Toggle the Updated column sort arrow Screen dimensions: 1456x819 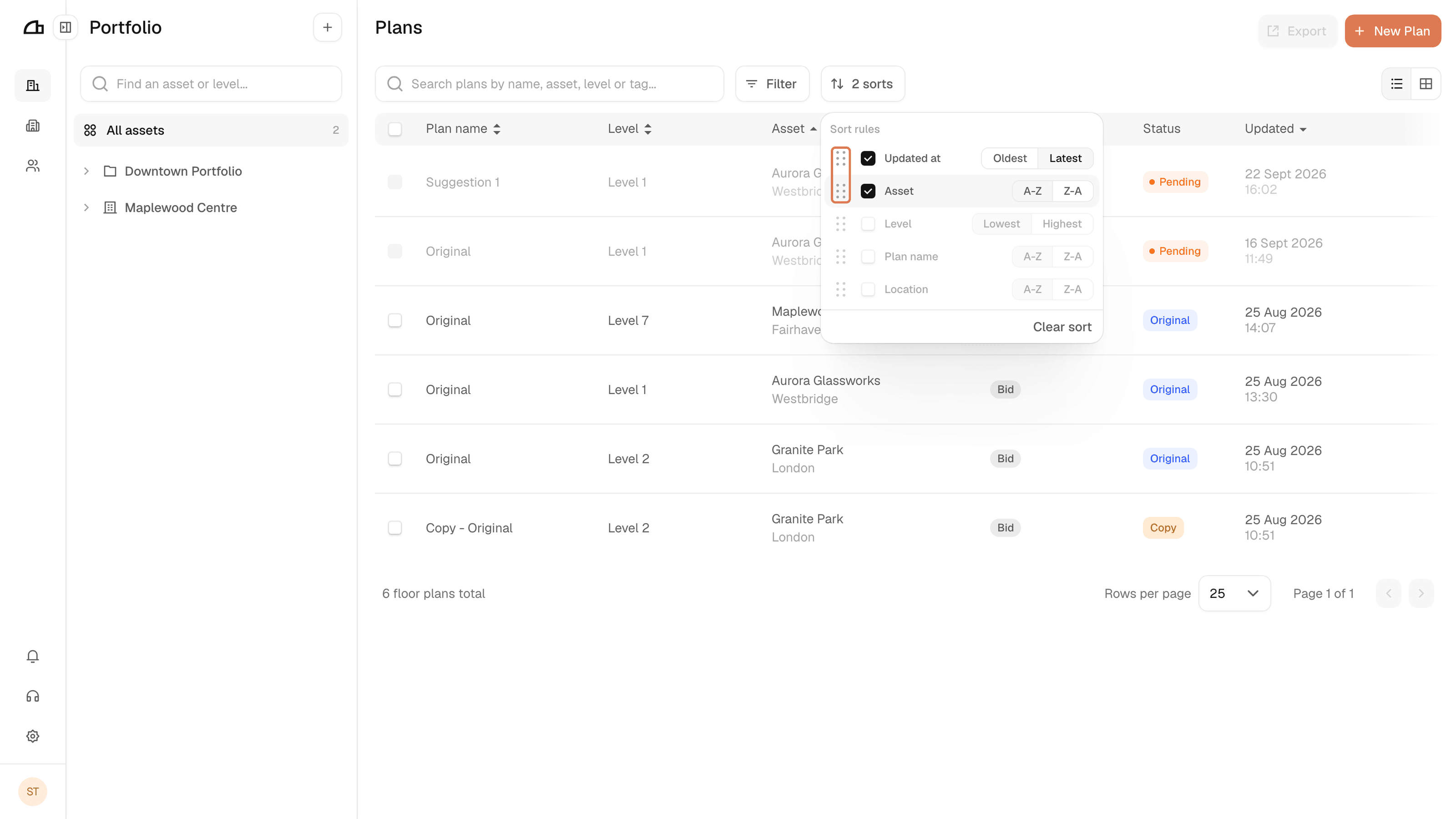(1304, 129)
